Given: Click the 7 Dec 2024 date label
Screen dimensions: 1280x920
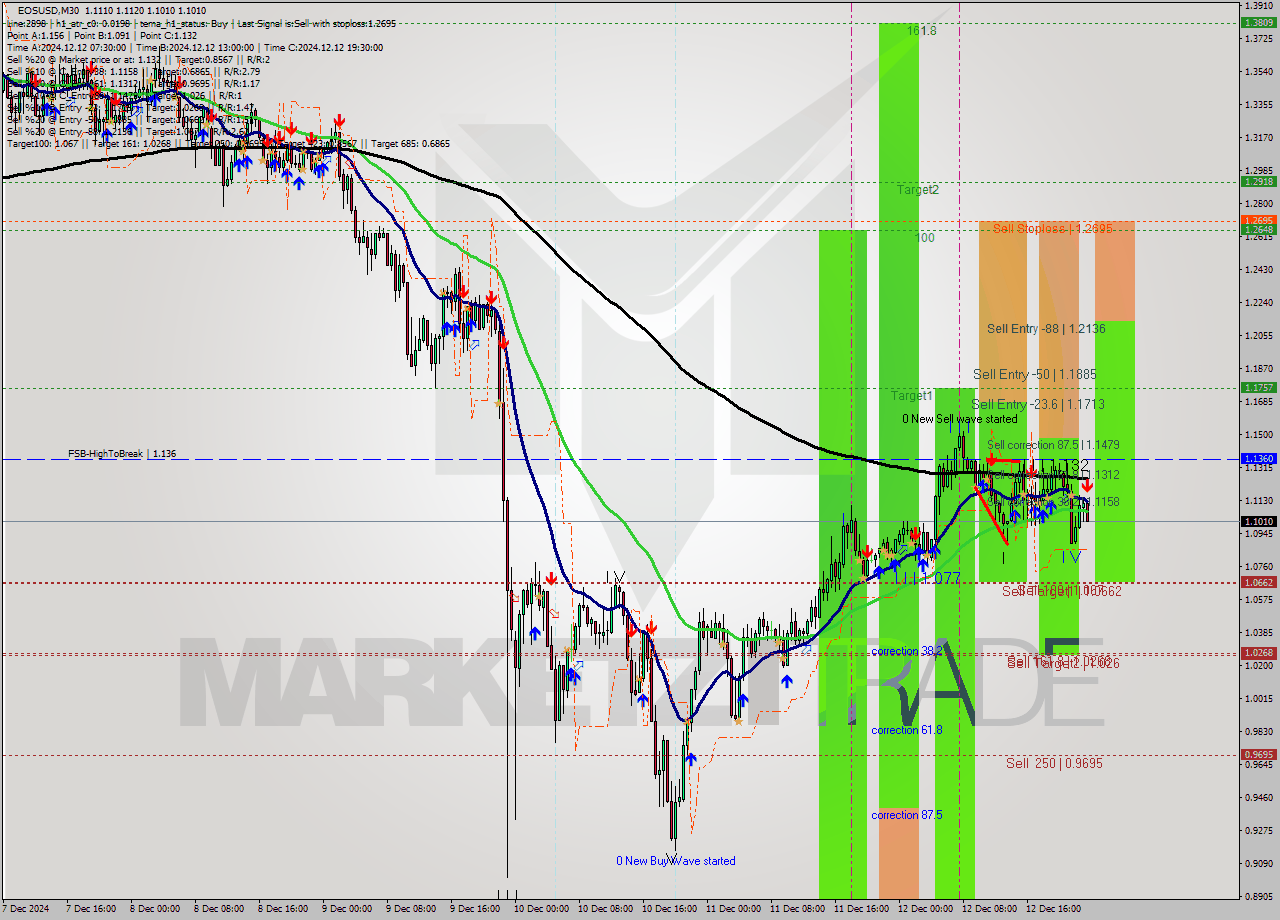Looking at the screenshot, I should (25, 909).
